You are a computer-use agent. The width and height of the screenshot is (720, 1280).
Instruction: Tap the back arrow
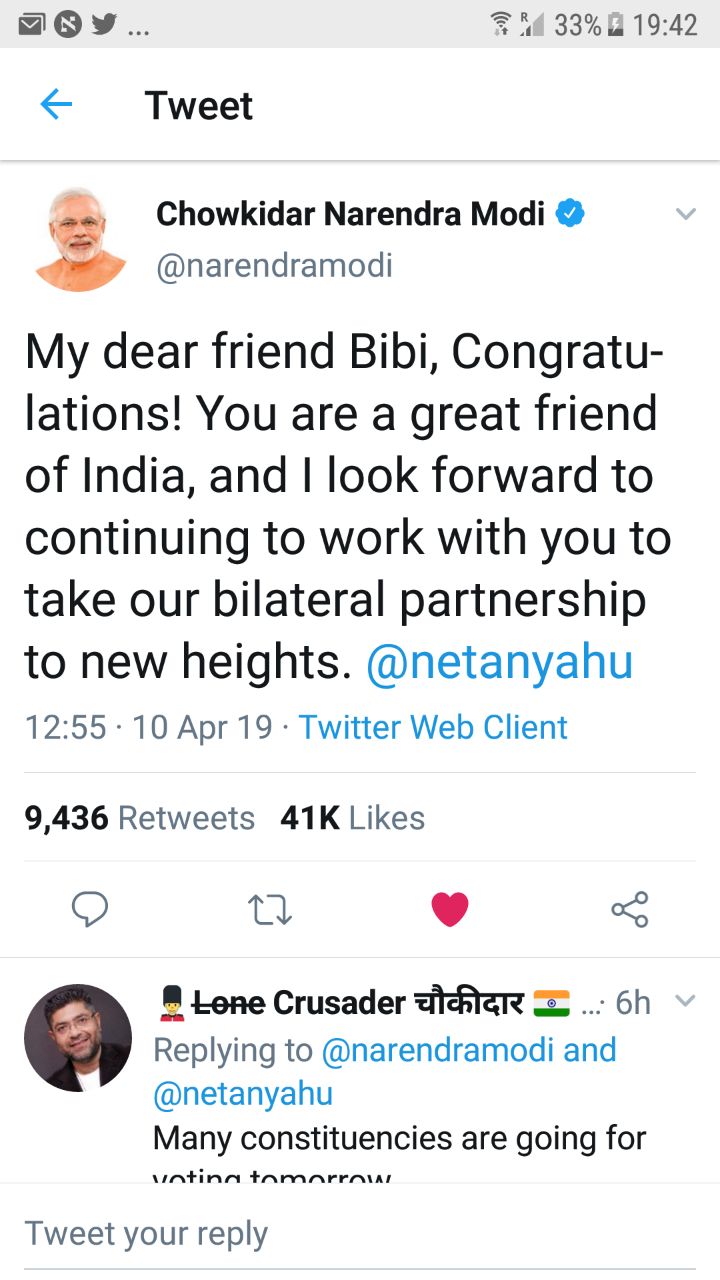point(56,105)
